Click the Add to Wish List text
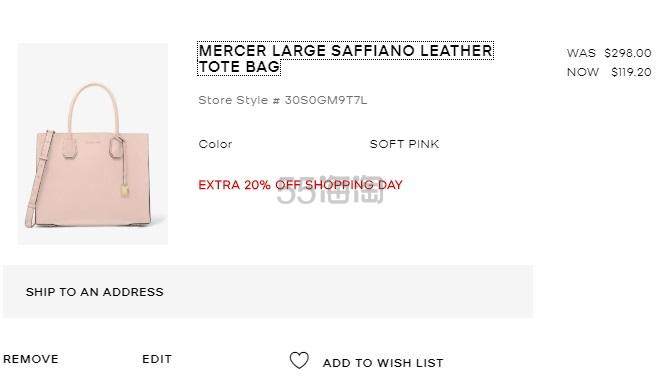 click(x=383, y=363)
